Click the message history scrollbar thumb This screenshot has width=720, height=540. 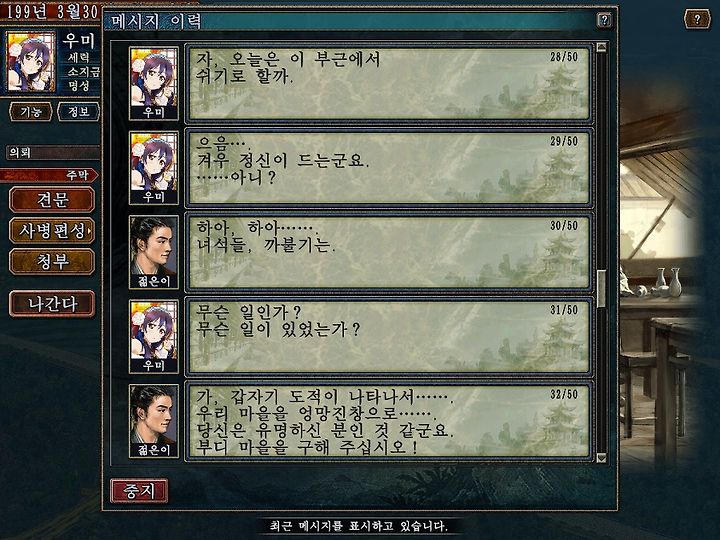tap(601, 289)
